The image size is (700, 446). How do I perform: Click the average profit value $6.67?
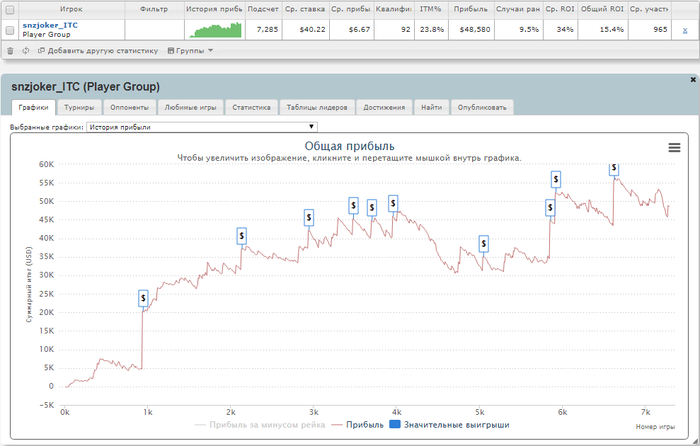coord(359,29)
